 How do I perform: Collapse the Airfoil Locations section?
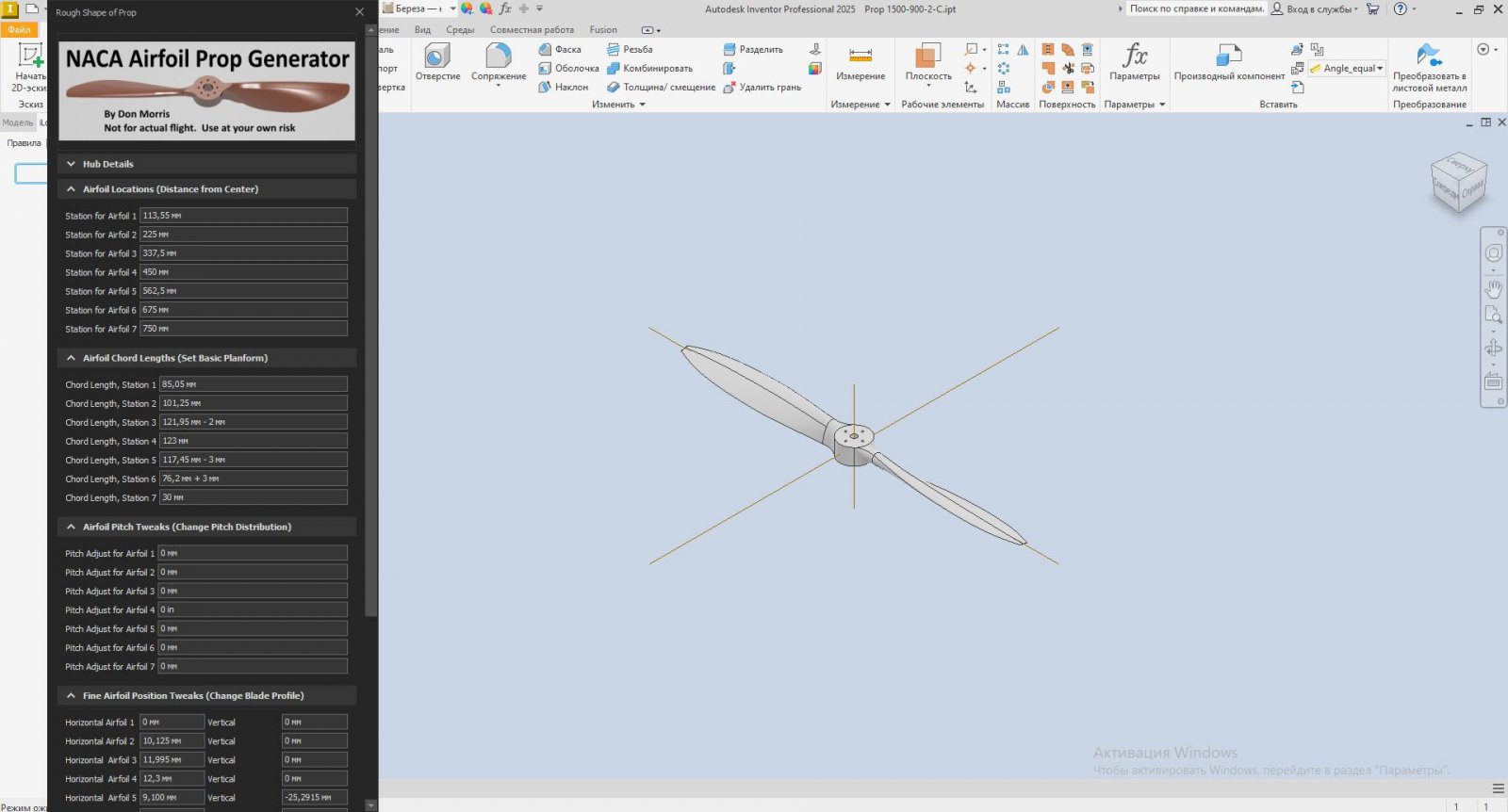tap(72, 189)
